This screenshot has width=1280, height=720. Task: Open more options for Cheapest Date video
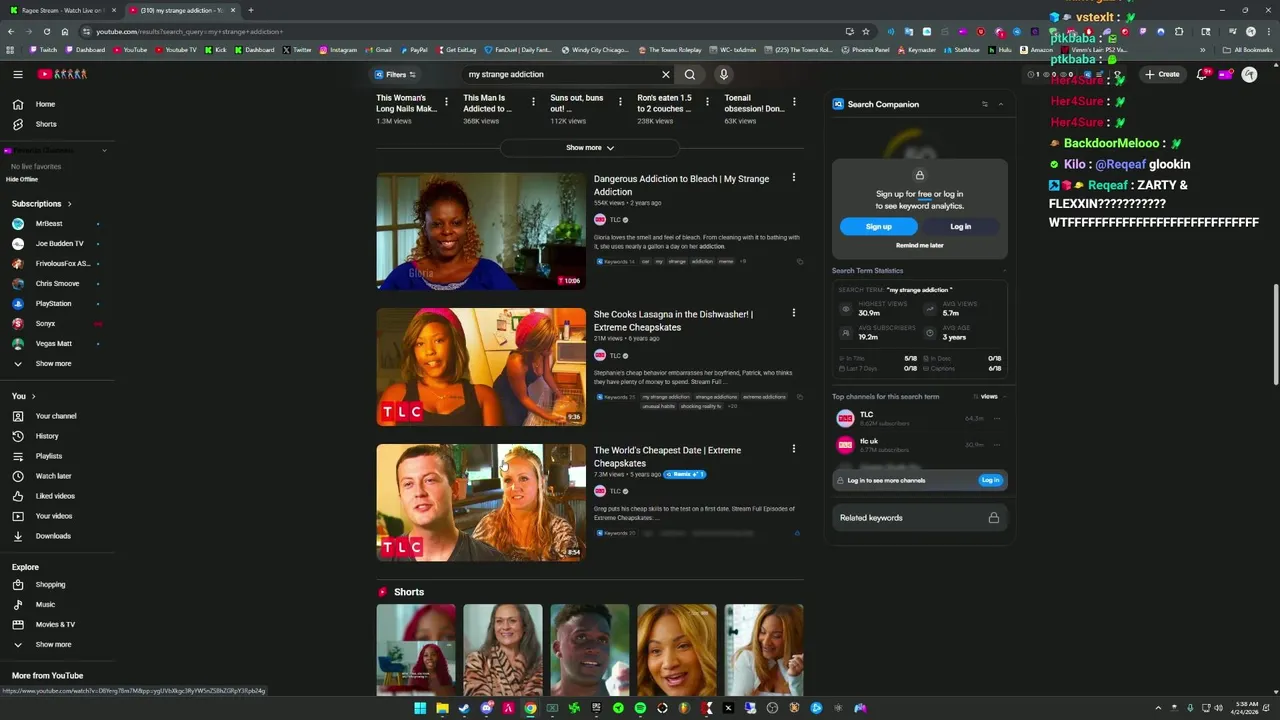[794, 449]
